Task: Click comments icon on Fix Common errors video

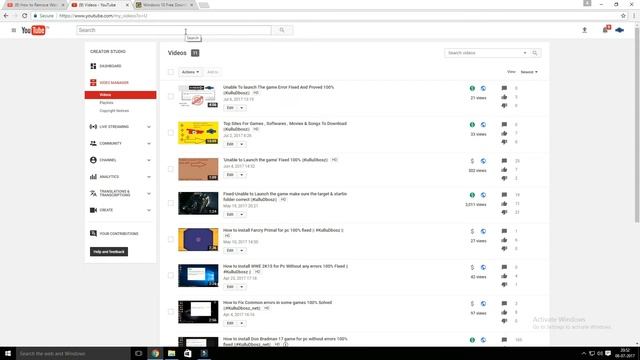Action: [x=504, y=303]
